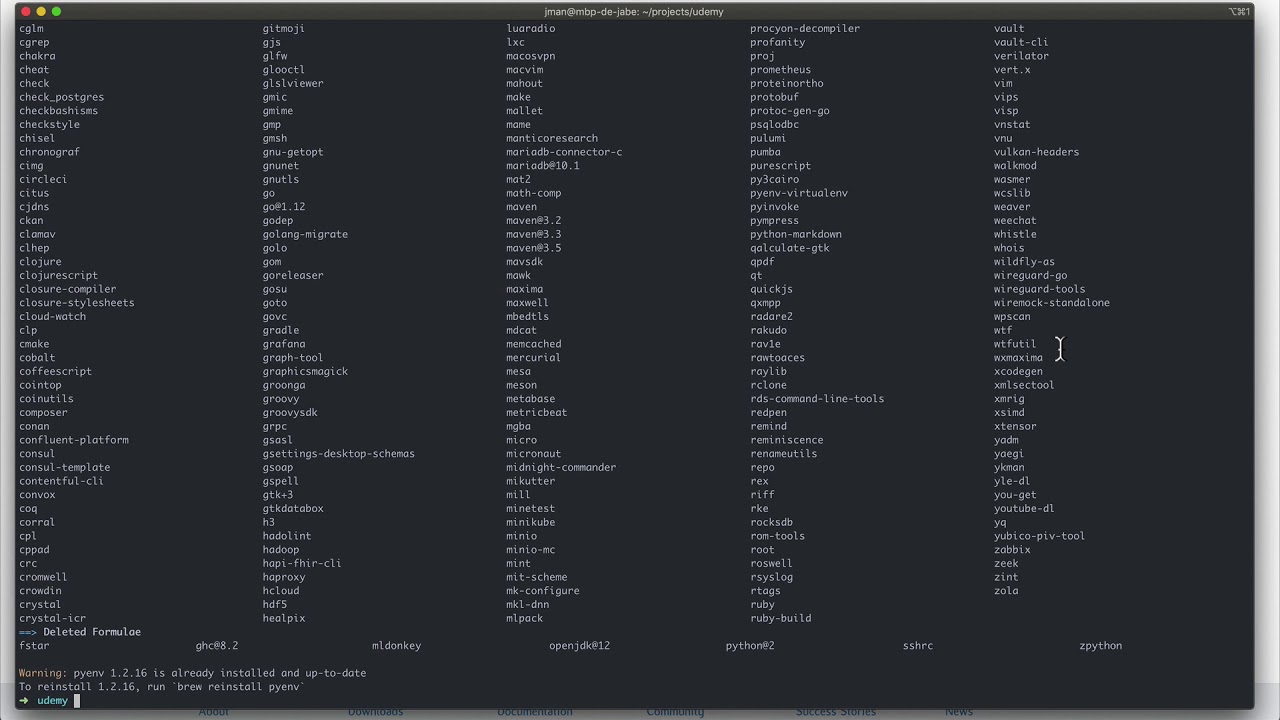Click the 'confluent-platform' formula name
The image size is (1280, 720).
pos(73,440)
